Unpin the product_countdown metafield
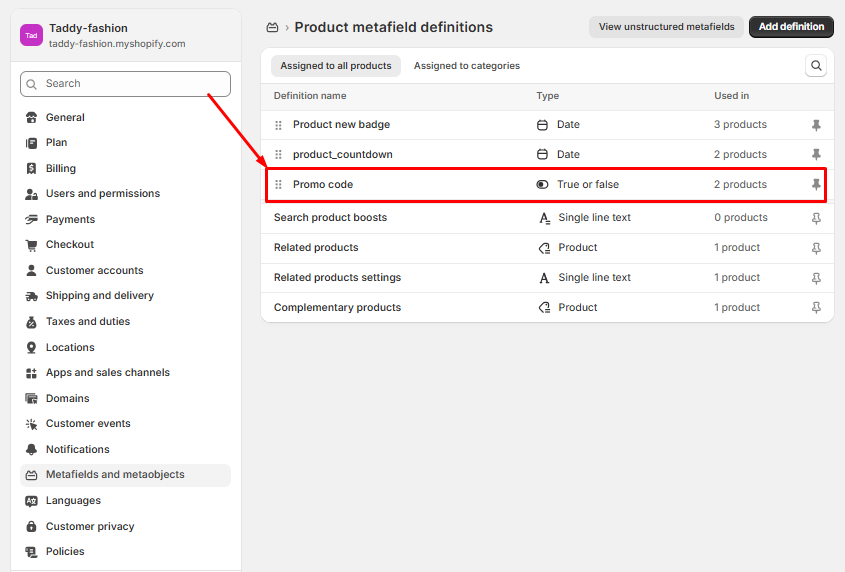This screenshot has height=572, width=845. coord(816,155)
